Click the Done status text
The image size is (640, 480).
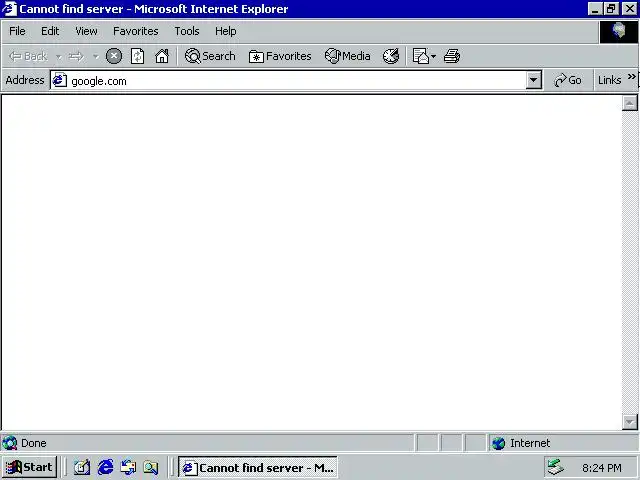34,443
